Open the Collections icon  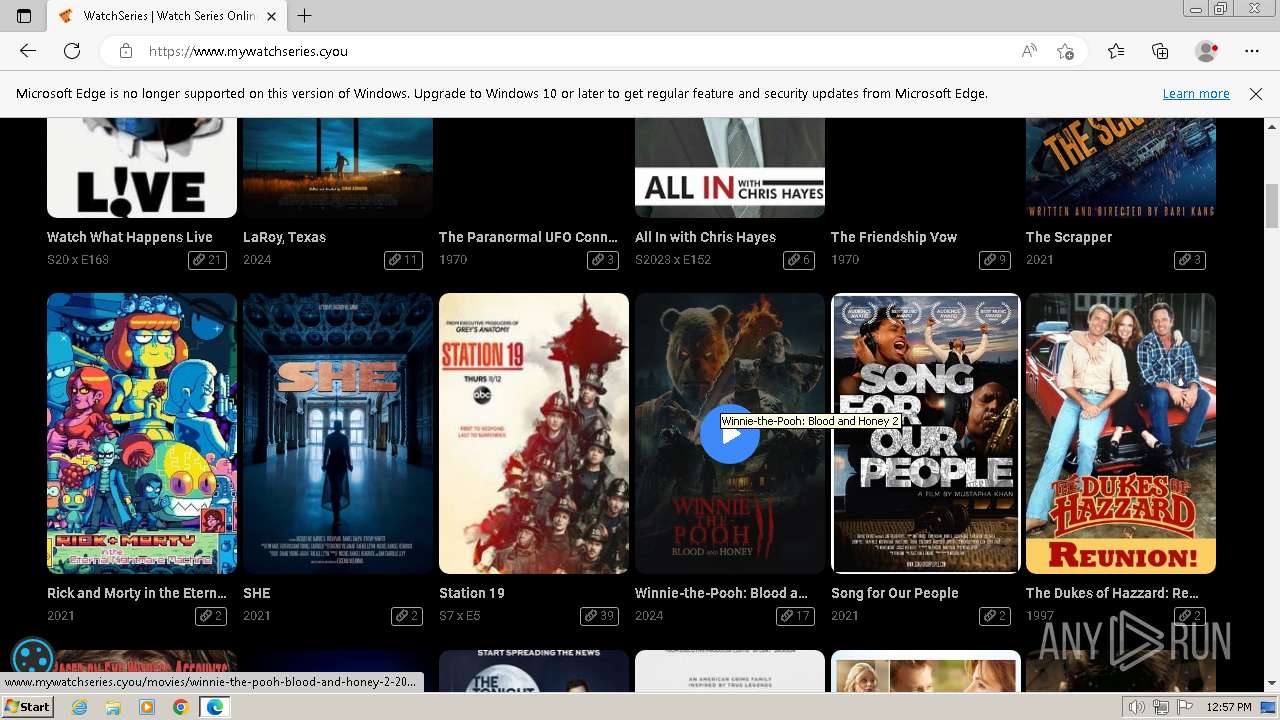(1160, 51)
